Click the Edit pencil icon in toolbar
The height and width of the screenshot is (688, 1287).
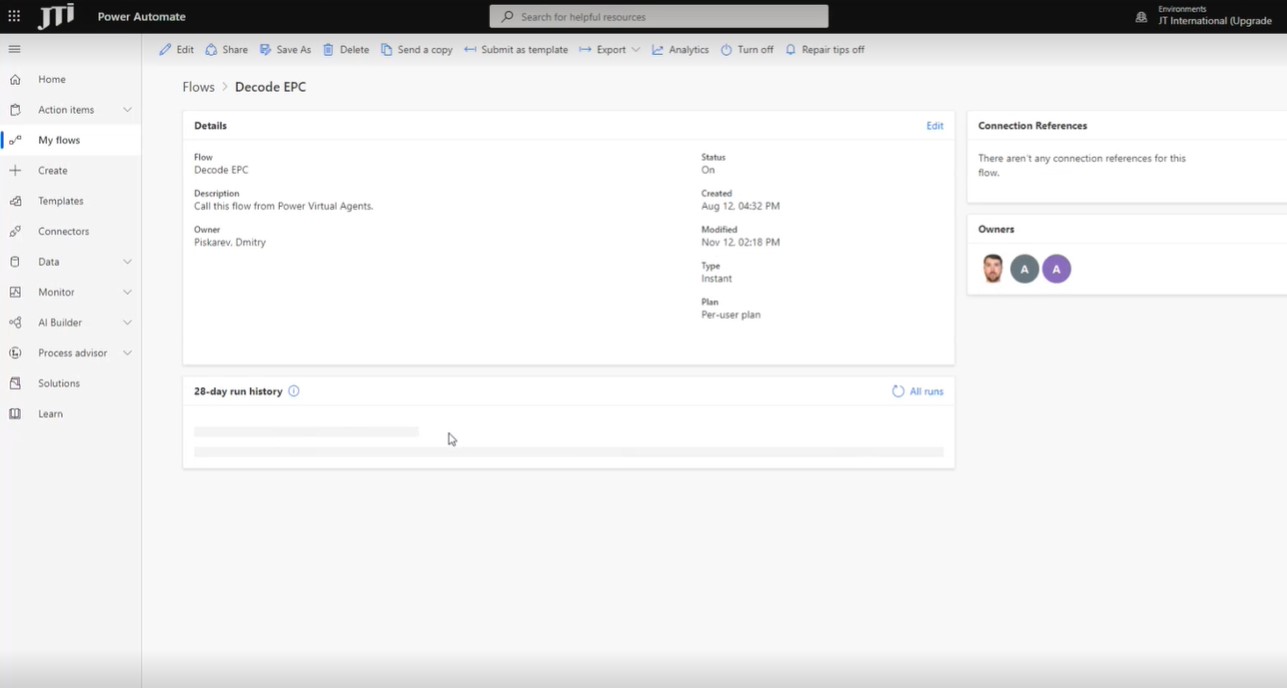point(165,49)
